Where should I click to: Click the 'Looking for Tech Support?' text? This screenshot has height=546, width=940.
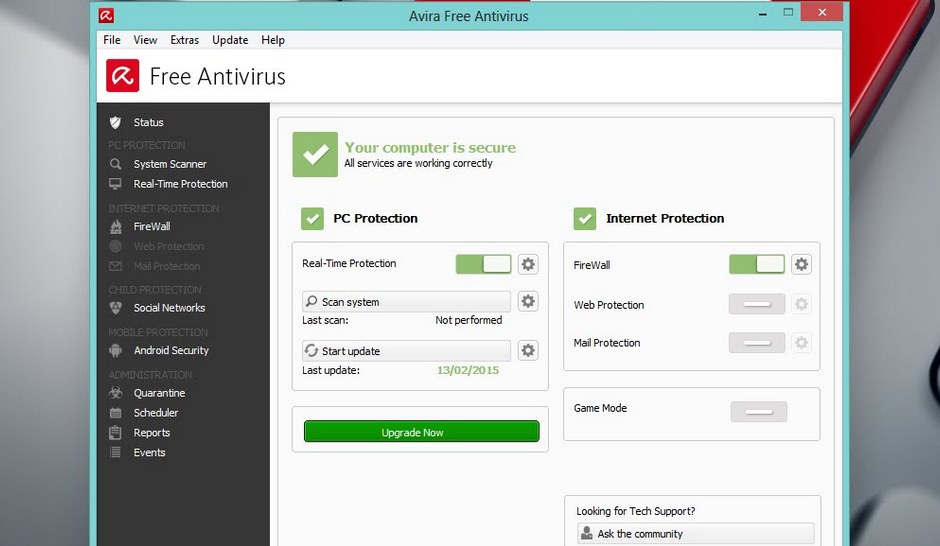[x=635, y=511]
